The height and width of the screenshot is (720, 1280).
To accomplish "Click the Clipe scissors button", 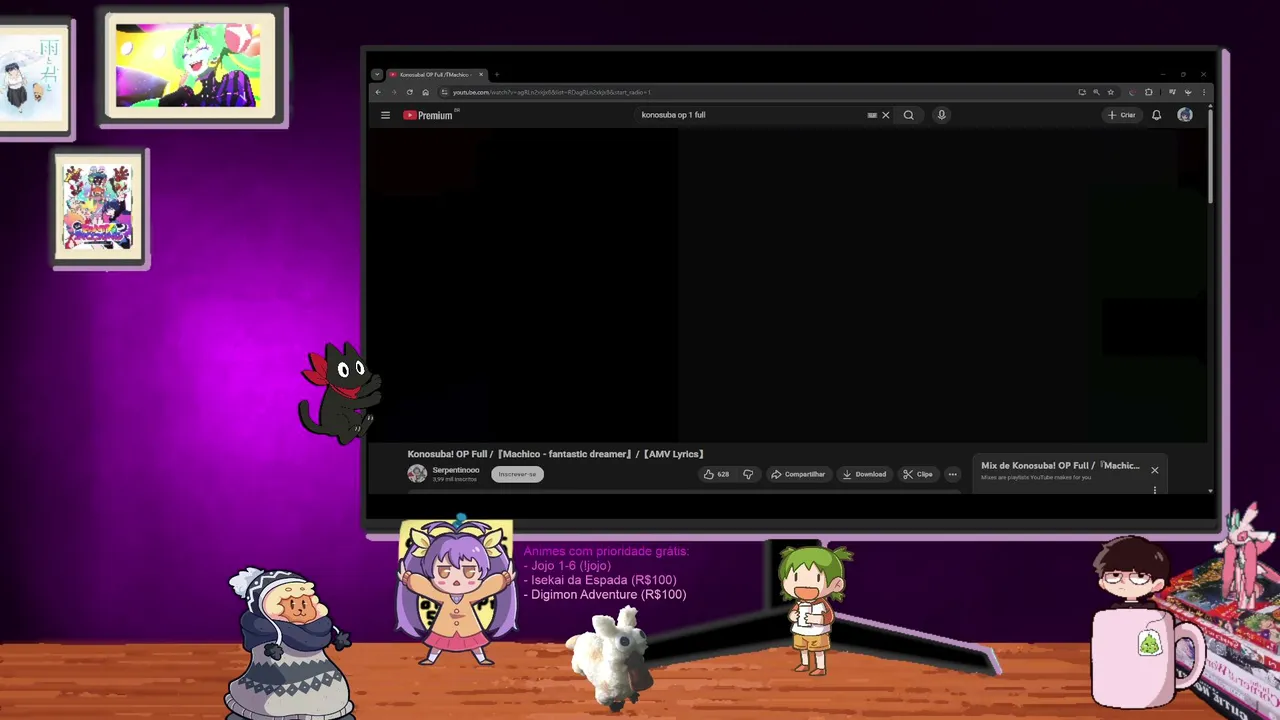I will pos(918,474).
